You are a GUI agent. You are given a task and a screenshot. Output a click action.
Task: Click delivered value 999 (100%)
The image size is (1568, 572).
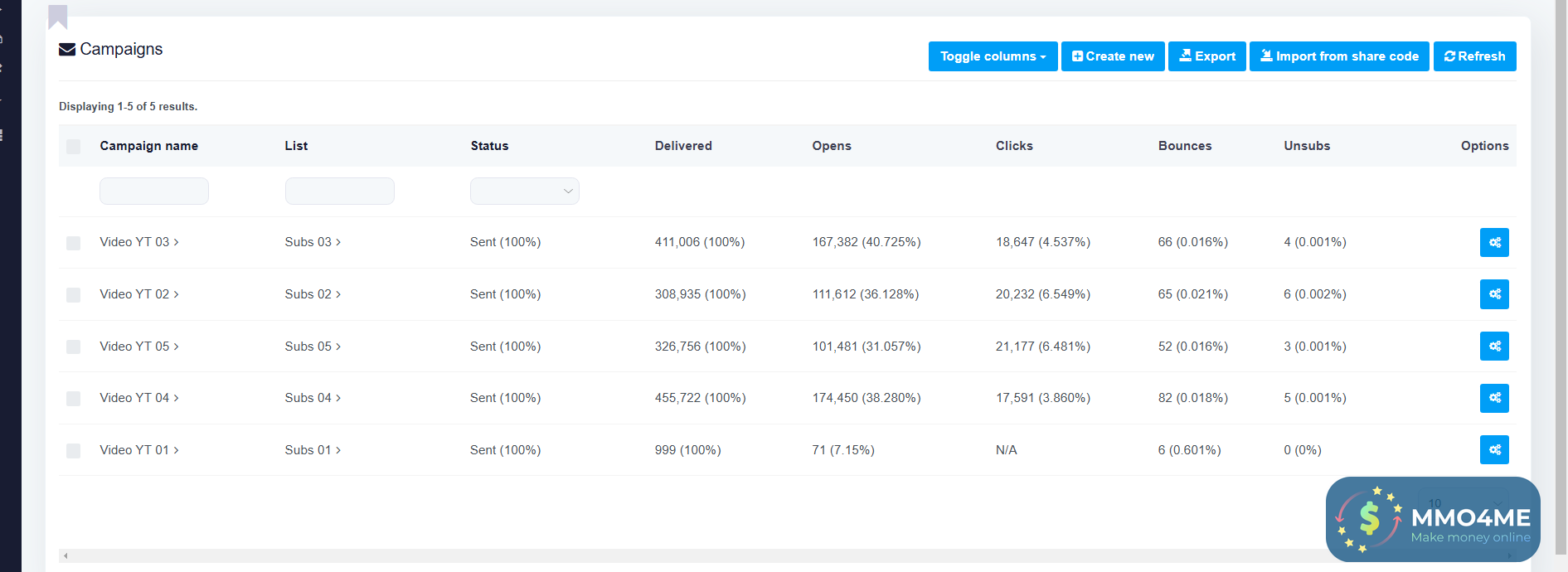pos(688,450)
